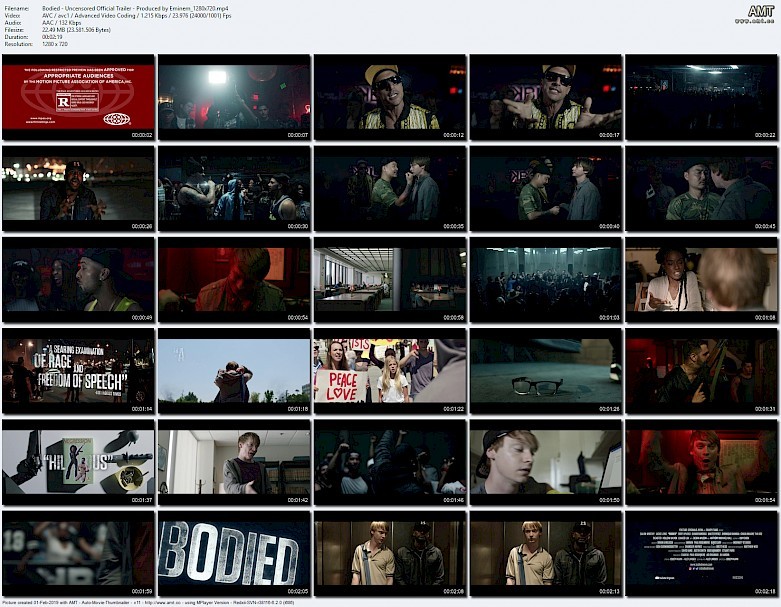Select the thumbnail stamped 00:01:50
The width and height of the screenshot is (781, 607).
[x=546, y=462]
